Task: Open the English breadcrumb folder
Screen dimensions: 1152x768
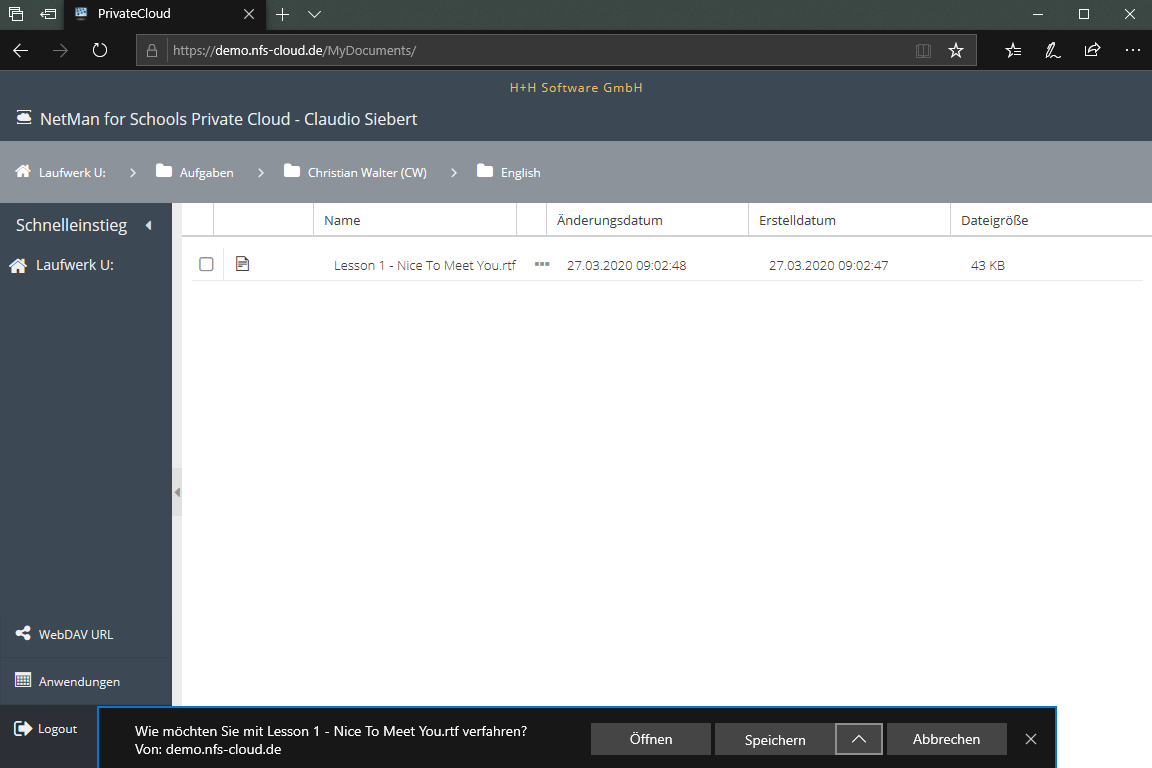Action: tap(520, 173)
